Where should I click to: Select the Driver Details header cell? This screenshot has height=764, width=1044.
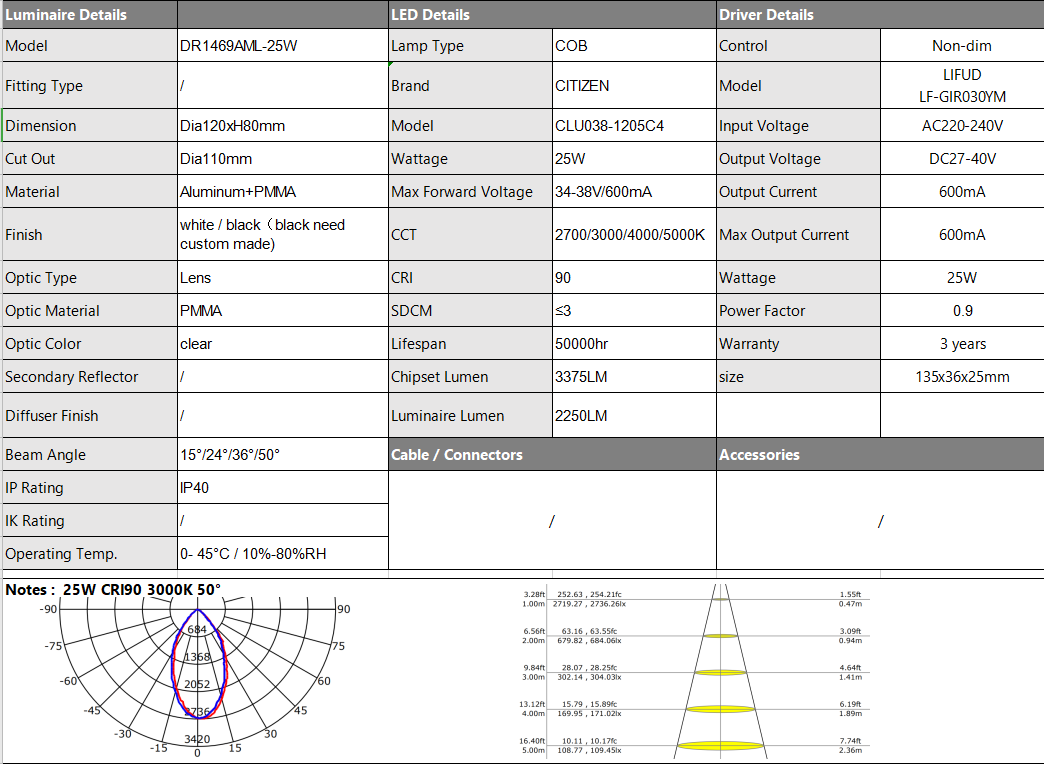click(880, 15)
